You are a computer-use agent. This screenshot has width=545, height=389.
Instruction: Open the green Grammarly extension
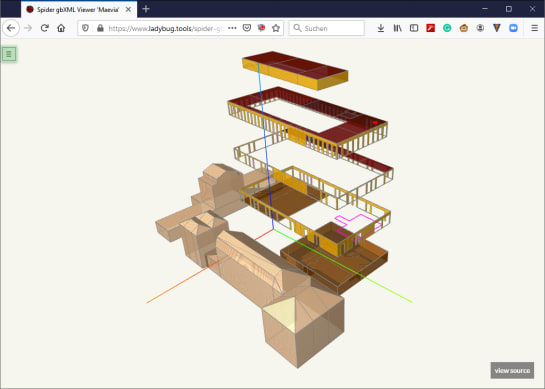(447, 28)
